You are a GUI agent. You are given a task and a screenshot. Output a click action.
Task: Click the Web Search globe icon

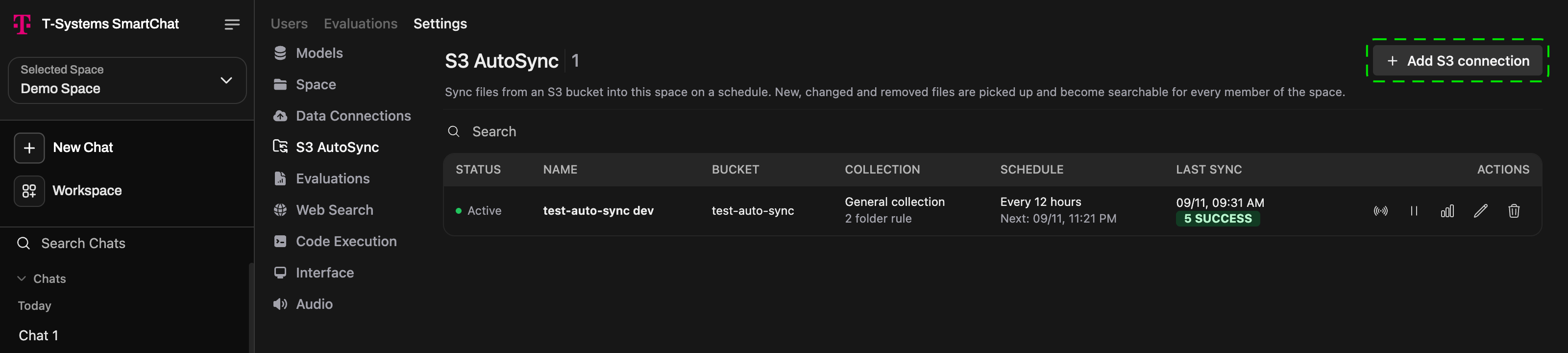280,210
